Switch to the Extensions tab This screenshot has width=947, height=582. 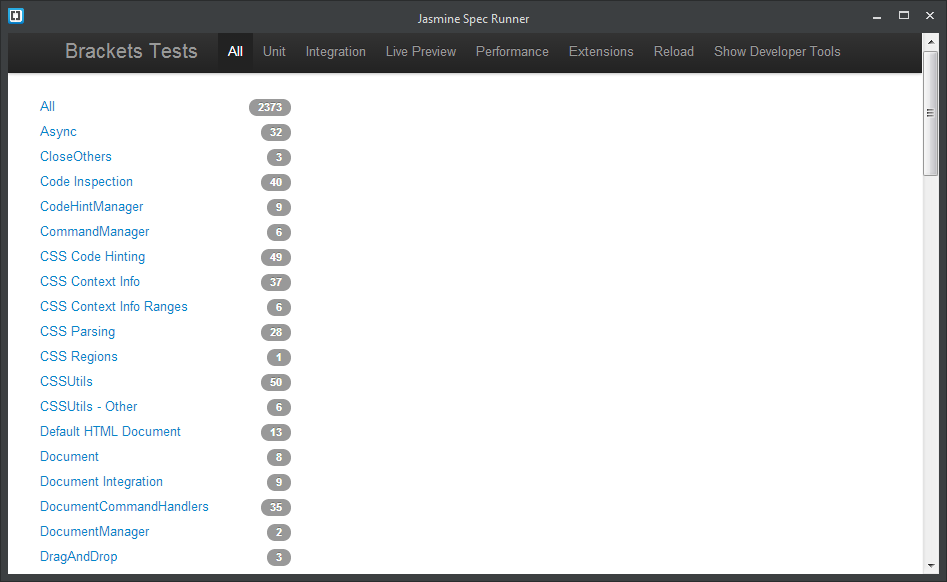coord(601,52)
